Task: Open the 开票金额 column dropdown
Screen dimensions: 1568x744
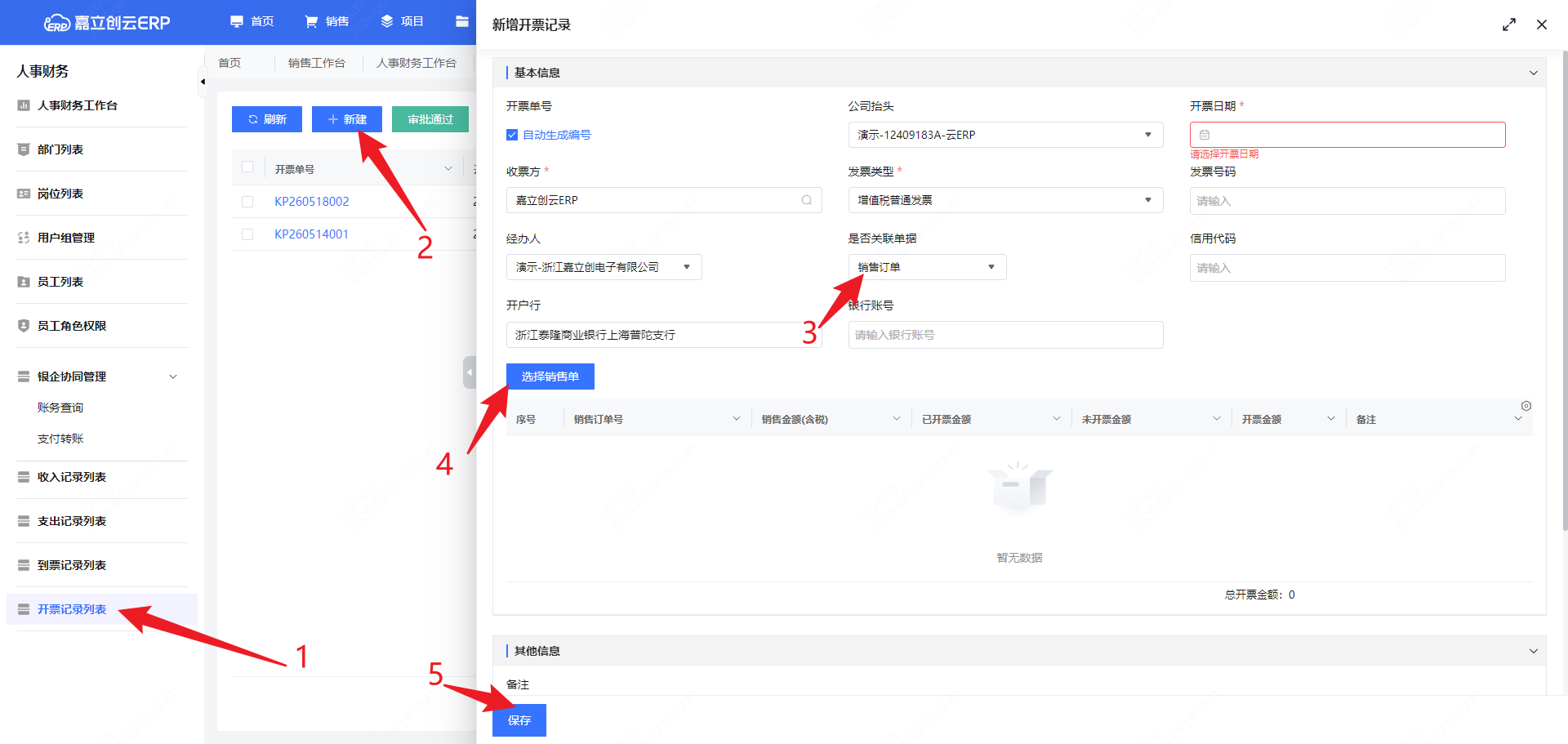Action: pos(1331,419)
